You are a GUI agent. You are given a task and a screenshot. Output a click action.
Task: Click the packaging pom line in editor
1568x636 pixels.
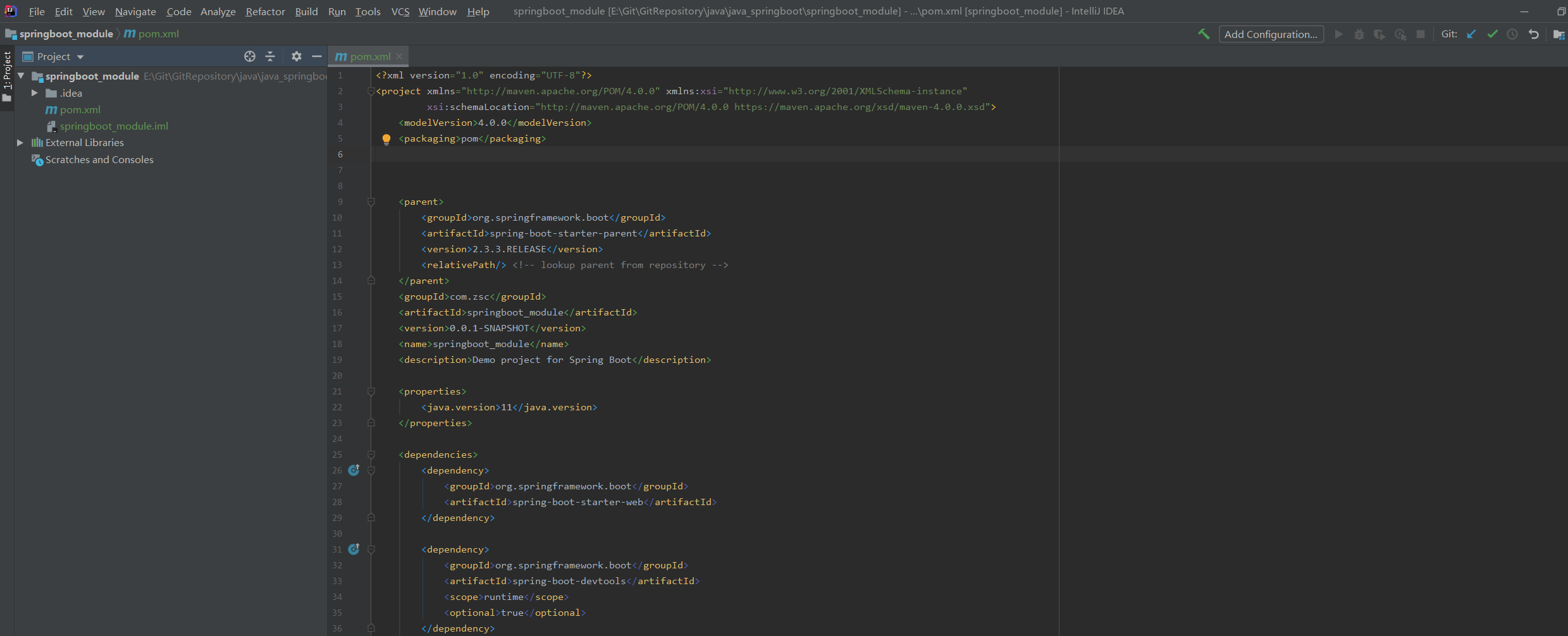point(472,138)
